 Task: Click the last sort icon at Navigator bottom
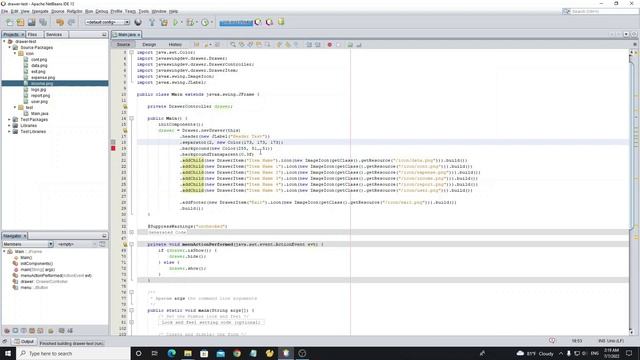(x=70, y=331)
